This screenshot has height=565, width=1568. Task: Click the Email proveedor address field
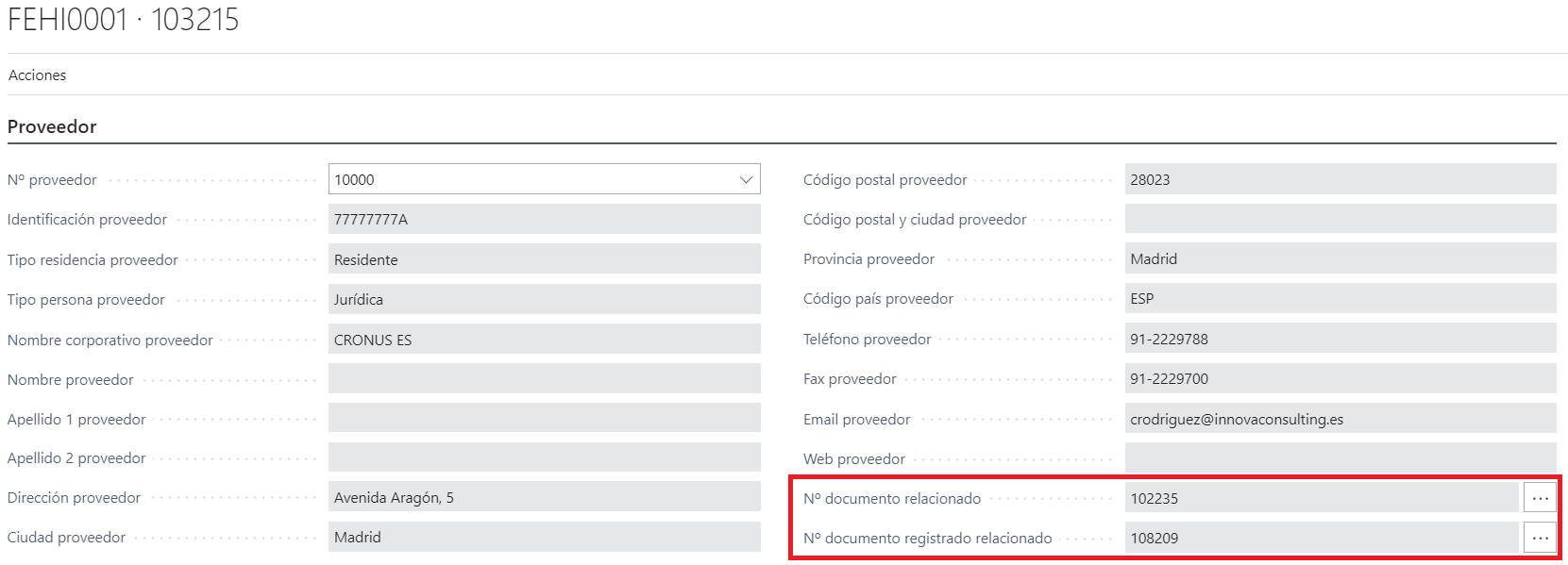[x=1340, y=419]
